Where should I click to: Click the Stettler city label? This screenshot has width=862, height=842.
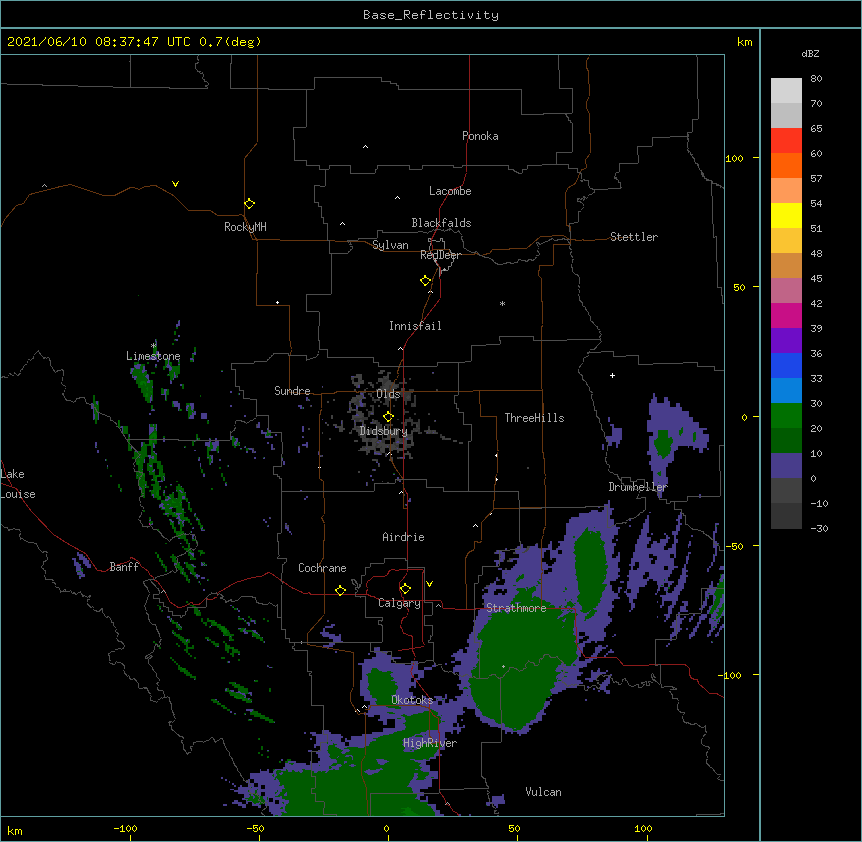click(x=634, y=237)
